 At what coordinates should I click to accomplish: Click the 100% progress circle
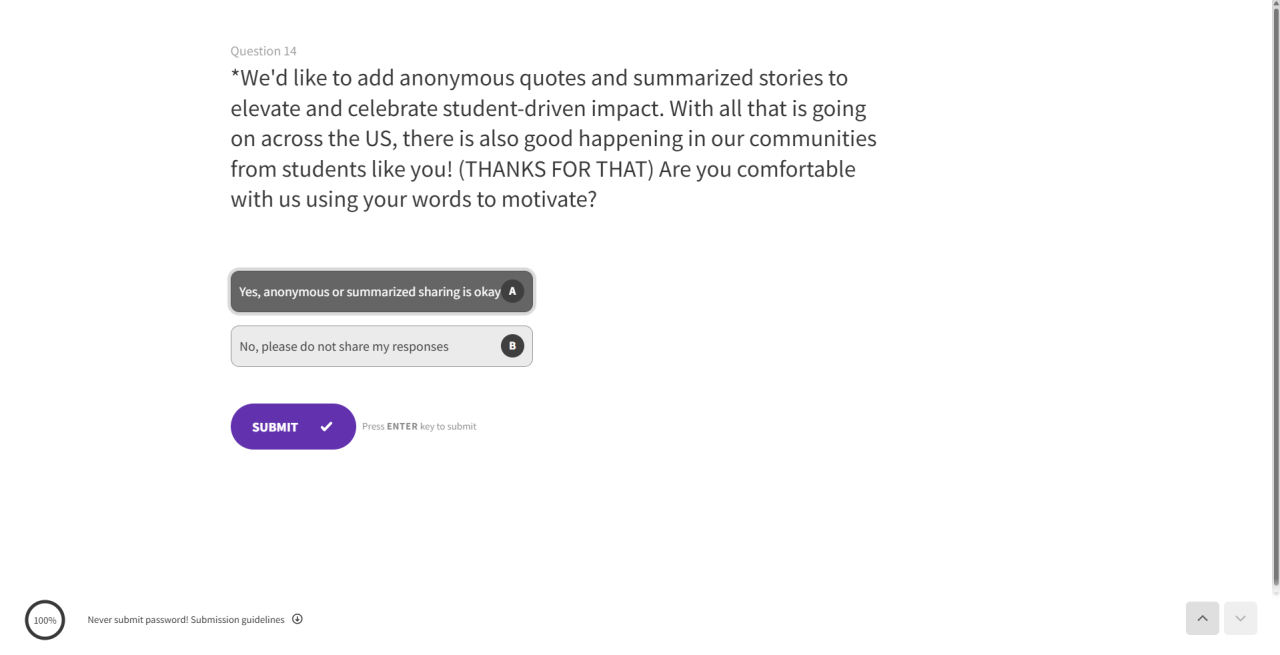coord(45,620)
